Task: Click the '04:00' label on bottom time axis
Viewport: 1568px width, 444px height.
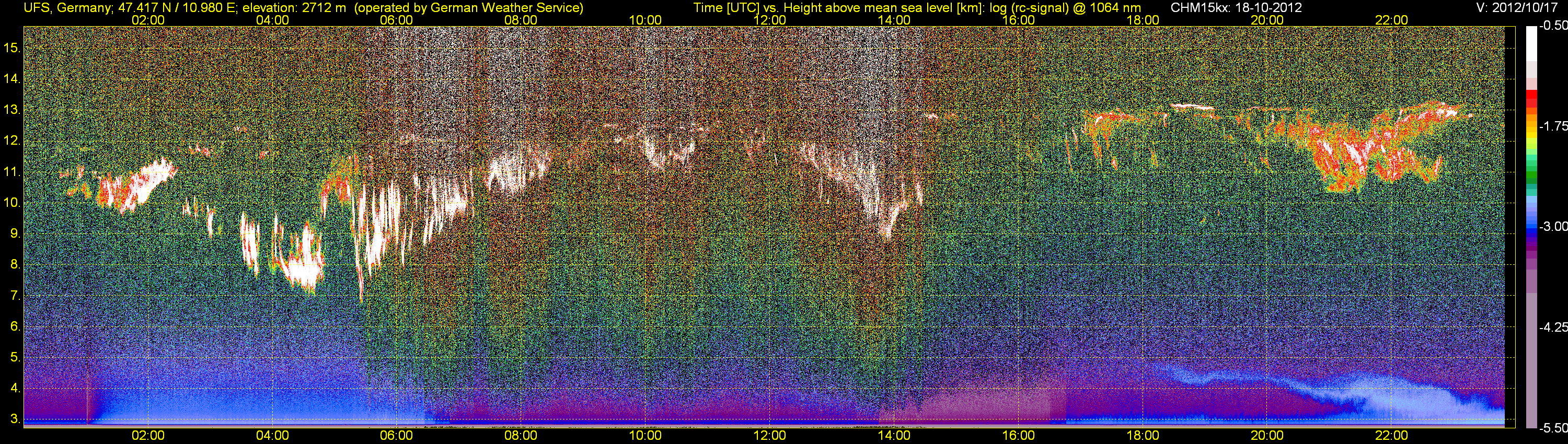Action: [272, 436]
